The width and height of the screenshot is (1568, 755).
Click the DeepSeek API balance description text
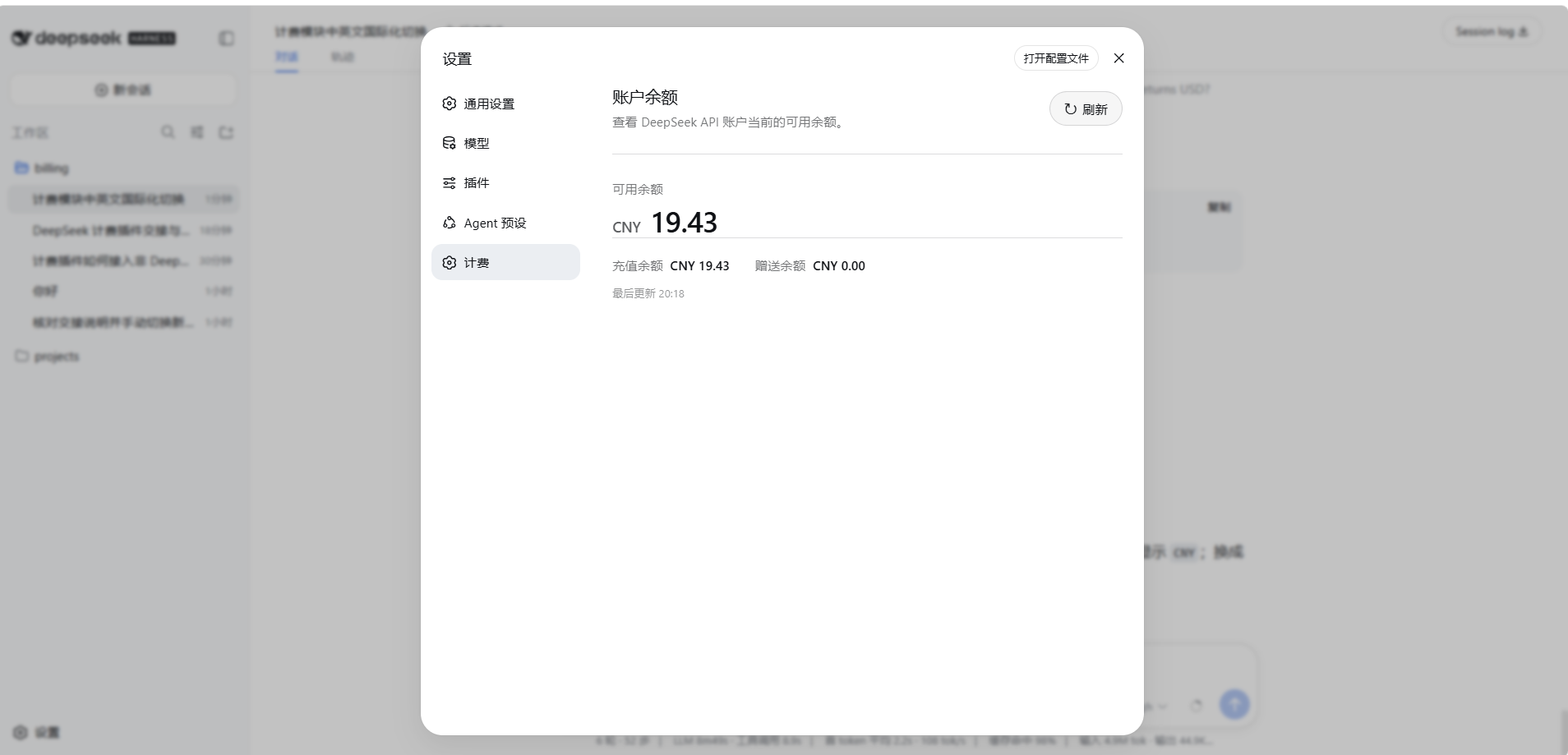(730, 122)
